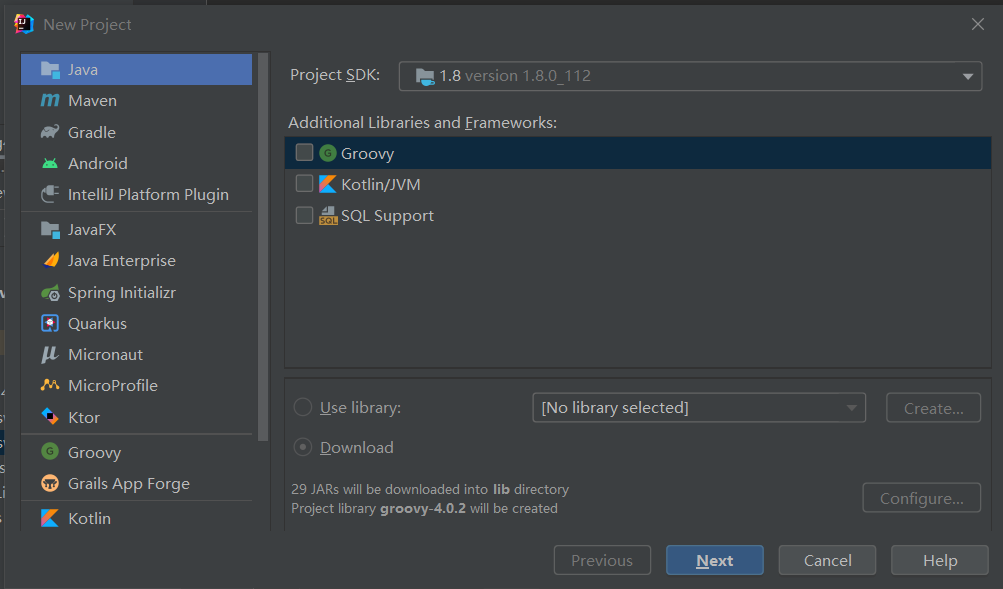Click the Create... library button
The image size is (1003, 589).
tap(933, 408)
